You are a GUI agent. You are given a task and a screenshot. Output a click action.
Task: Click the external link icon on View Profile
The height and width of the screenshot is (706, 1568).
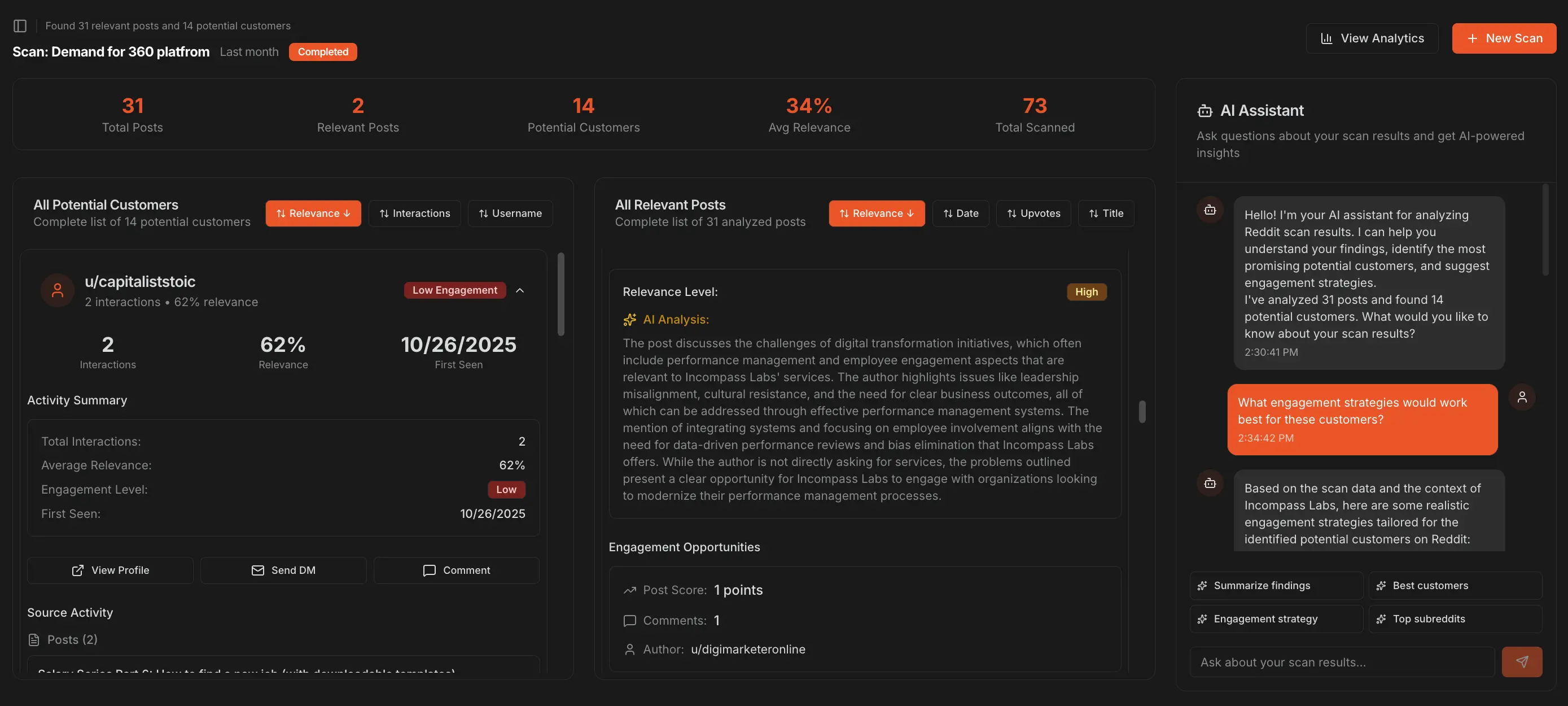78,570
